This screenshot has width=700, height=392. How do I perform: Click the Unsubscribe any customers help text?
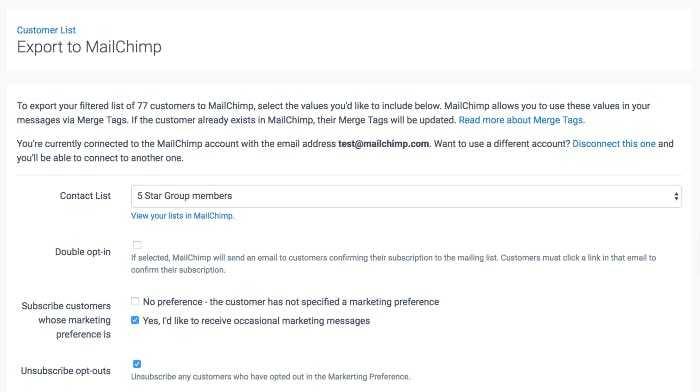point(270,377)
